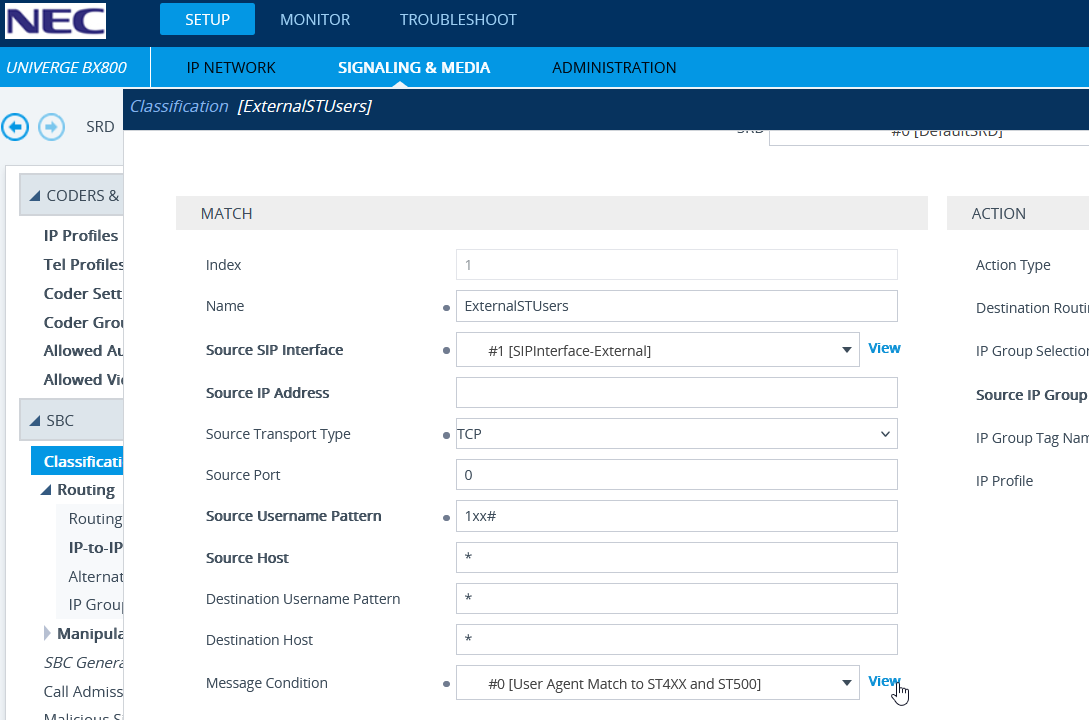The width and height of the screenshot is (1089, 720).
Task: Select Classification in sidebar
Action: [77, 461]
